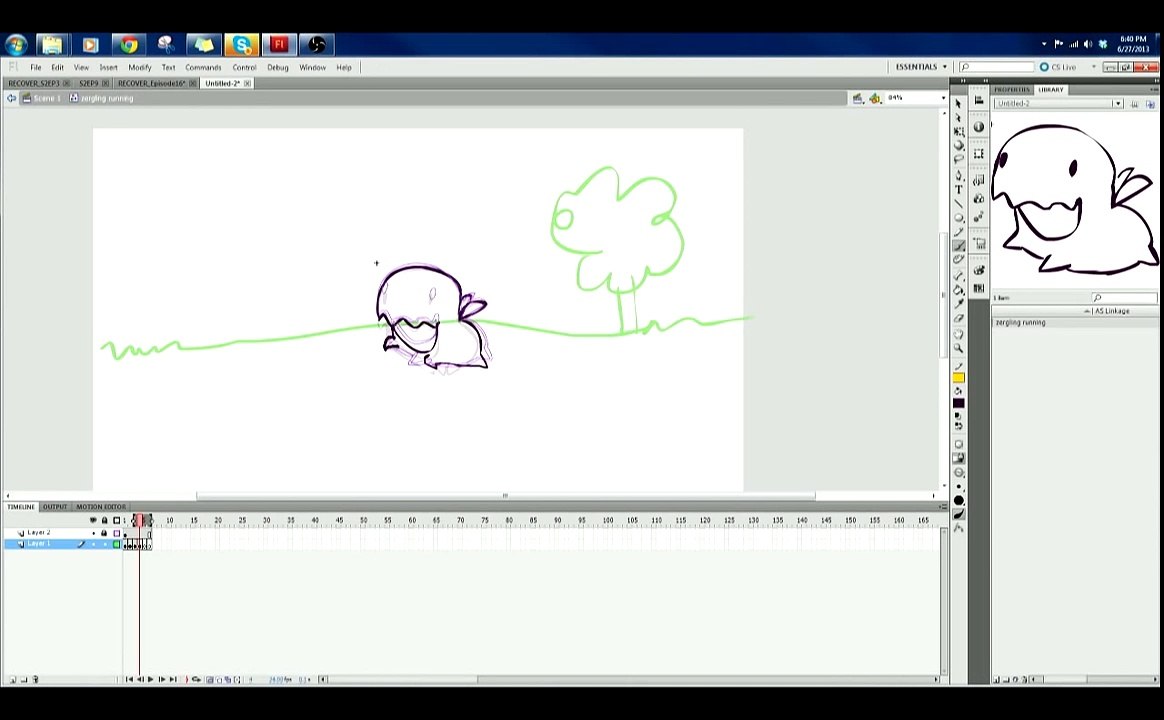Select the Text tool

958,190
